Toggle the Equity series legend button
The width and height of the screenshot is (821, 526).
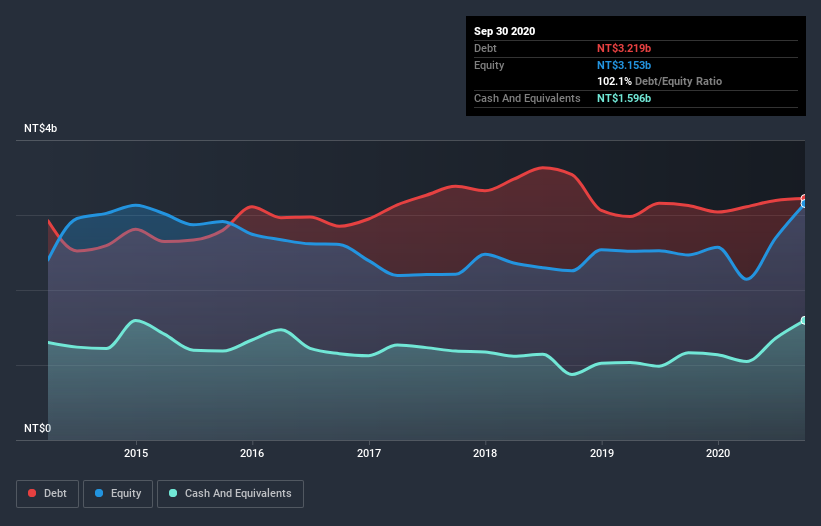[x=118, y=494]
